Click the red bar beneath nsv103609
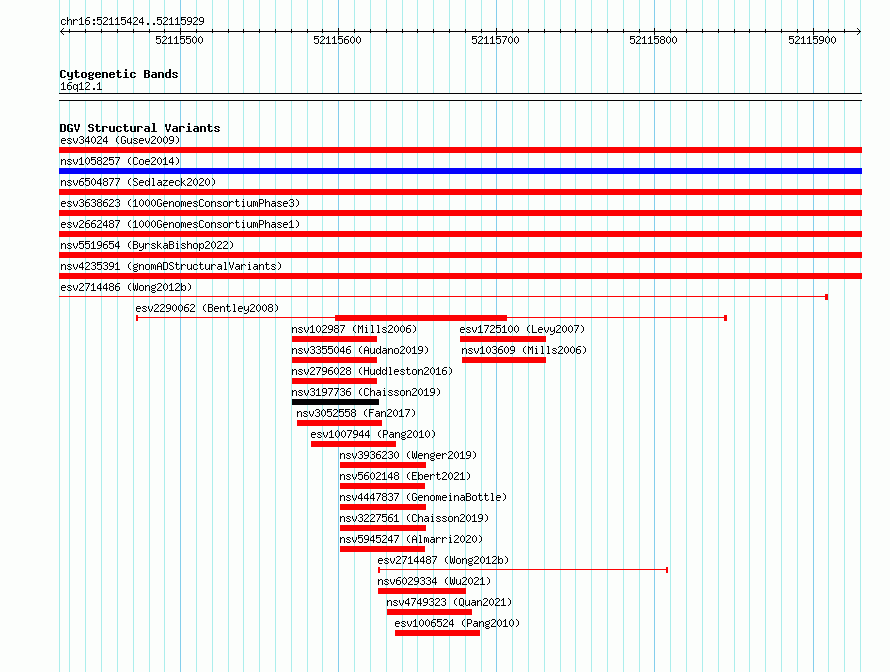Screen dimensions: 890x672 tap(504, 360)
